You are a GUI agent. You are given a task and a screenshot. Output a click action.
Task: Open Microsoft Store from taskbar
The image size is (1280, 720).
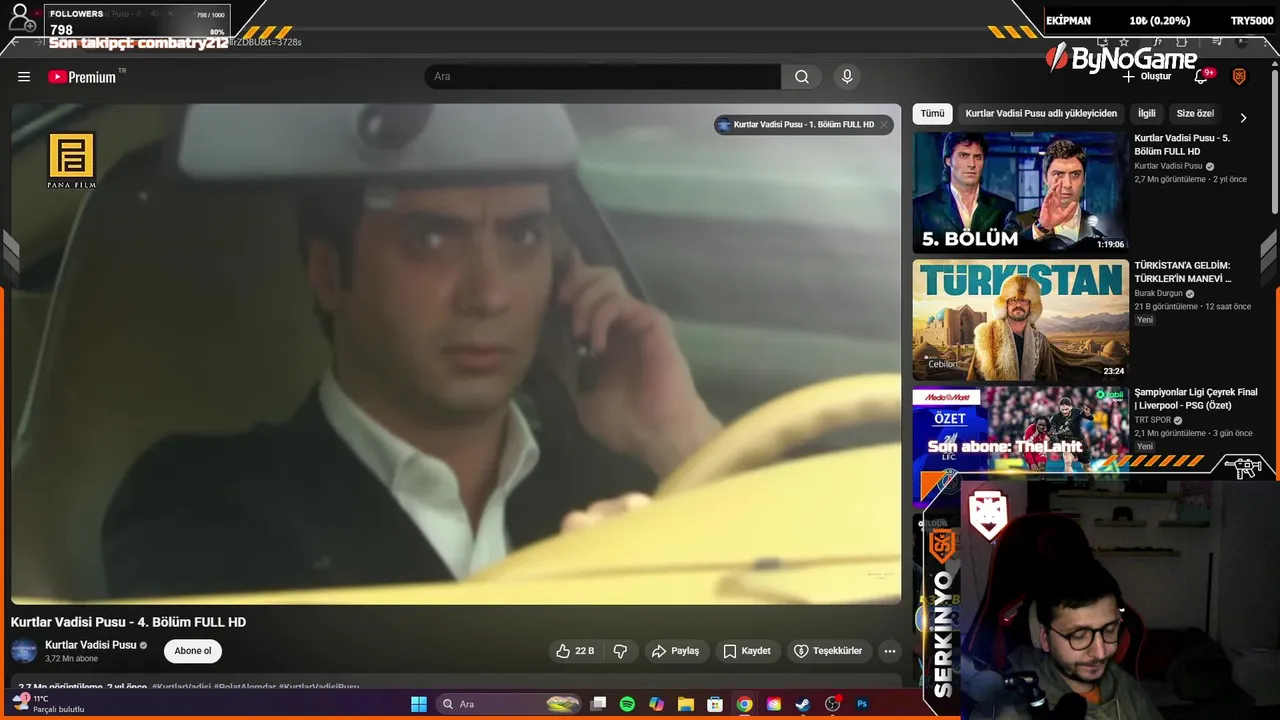[715, 704]
